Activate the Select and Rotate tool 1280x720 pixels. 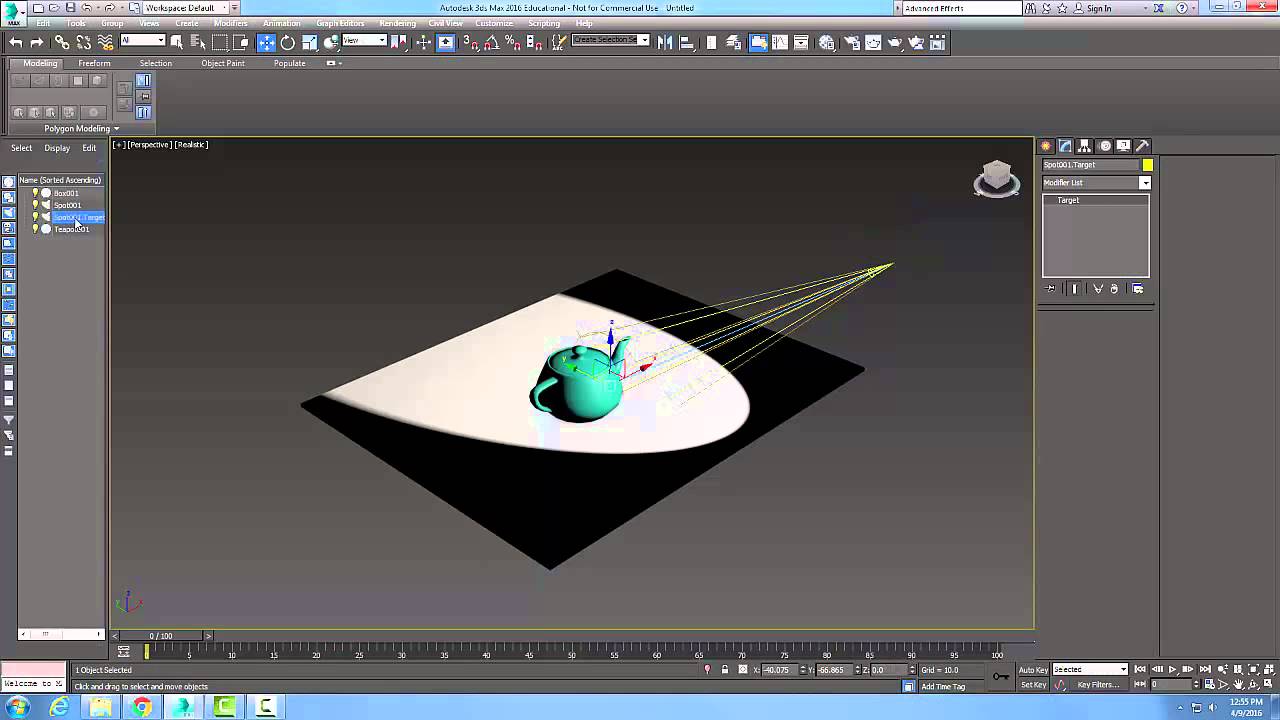tap(287, 42)
